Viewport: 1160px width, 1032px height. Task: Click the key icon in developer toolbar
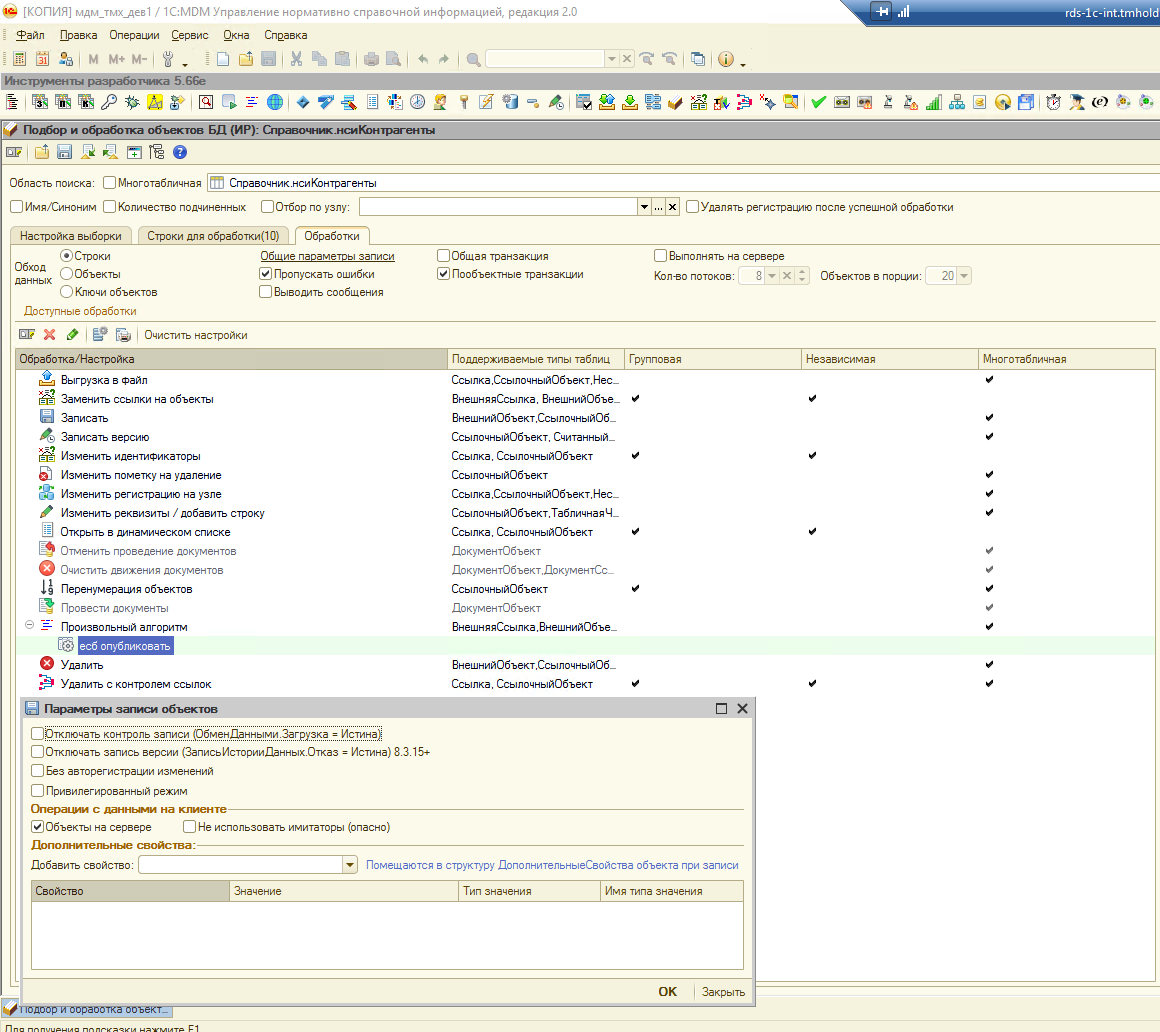[x=109, y=102]
